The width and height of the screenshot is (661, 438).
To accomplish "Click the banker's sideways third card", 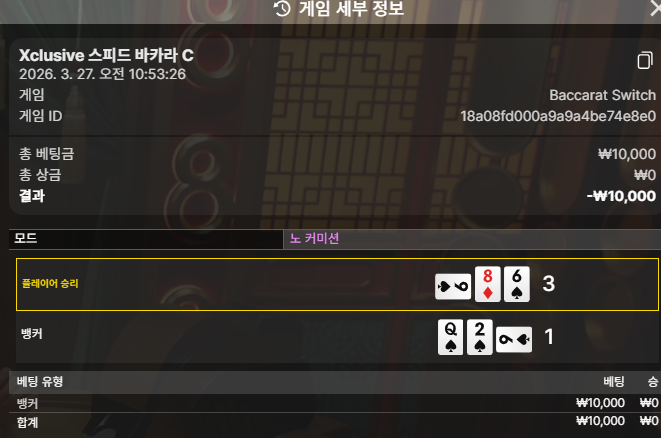I will coord(514,339).
